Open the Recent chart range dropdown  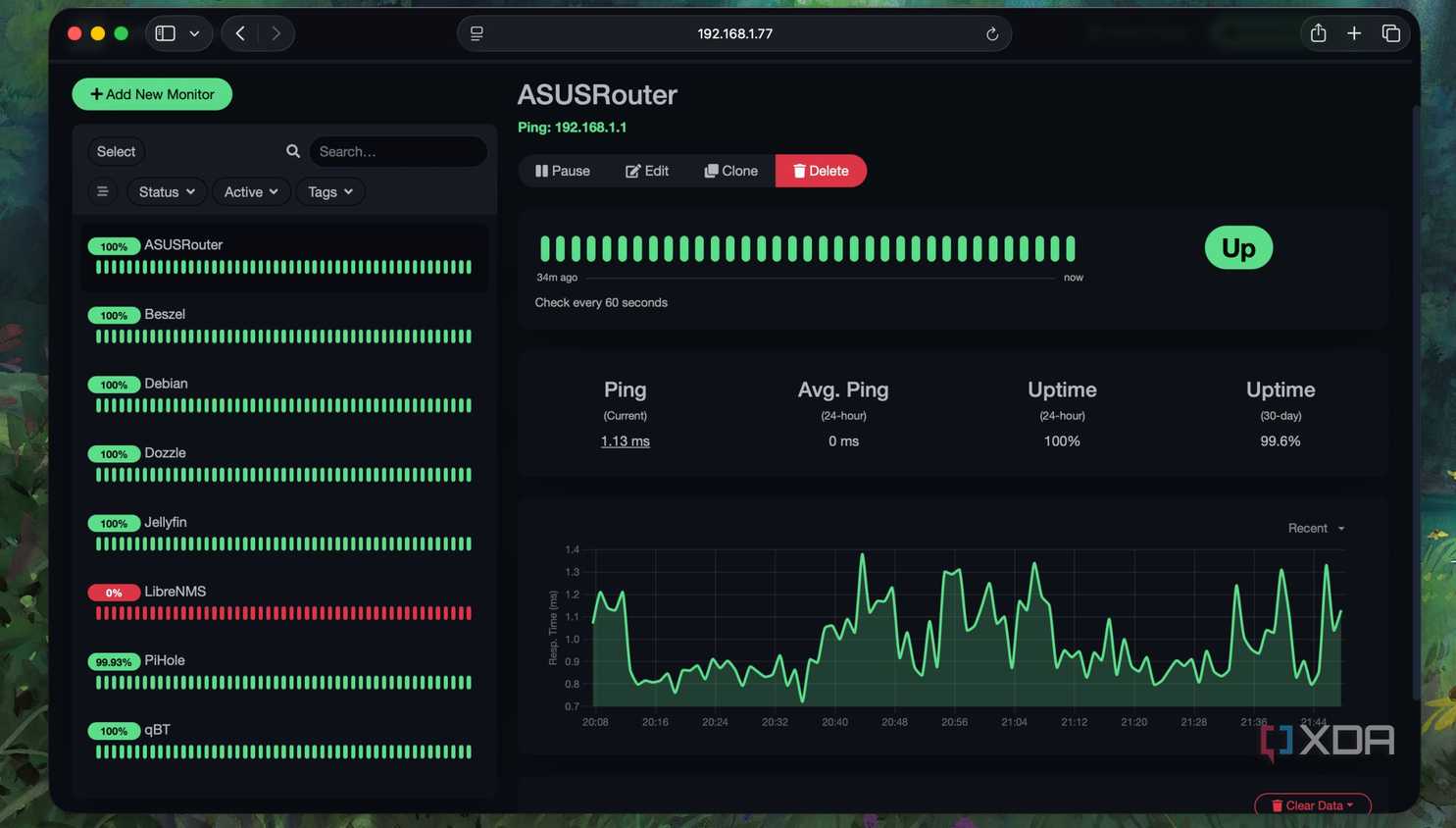tap(1316, 528)
